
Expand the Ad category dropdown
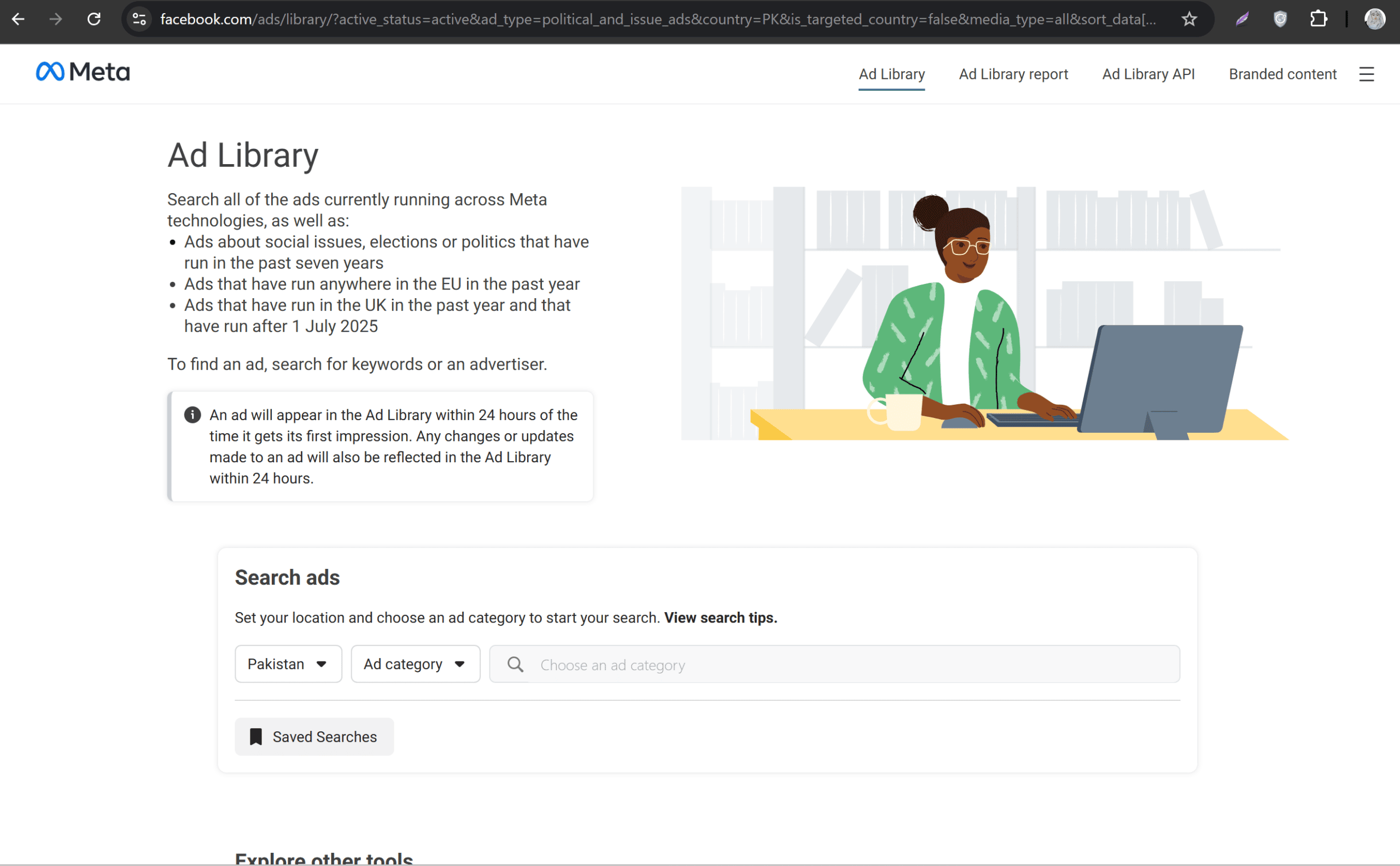coord(415,664)
